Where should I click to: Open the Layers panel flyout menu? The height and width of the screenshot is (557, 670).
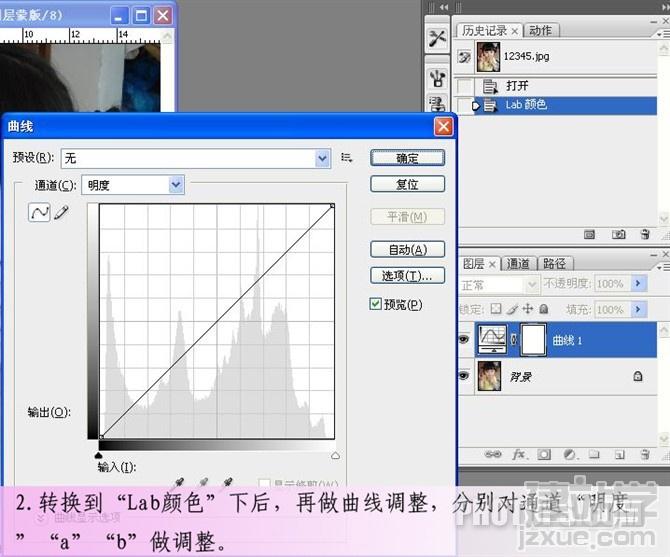(663, 267)
